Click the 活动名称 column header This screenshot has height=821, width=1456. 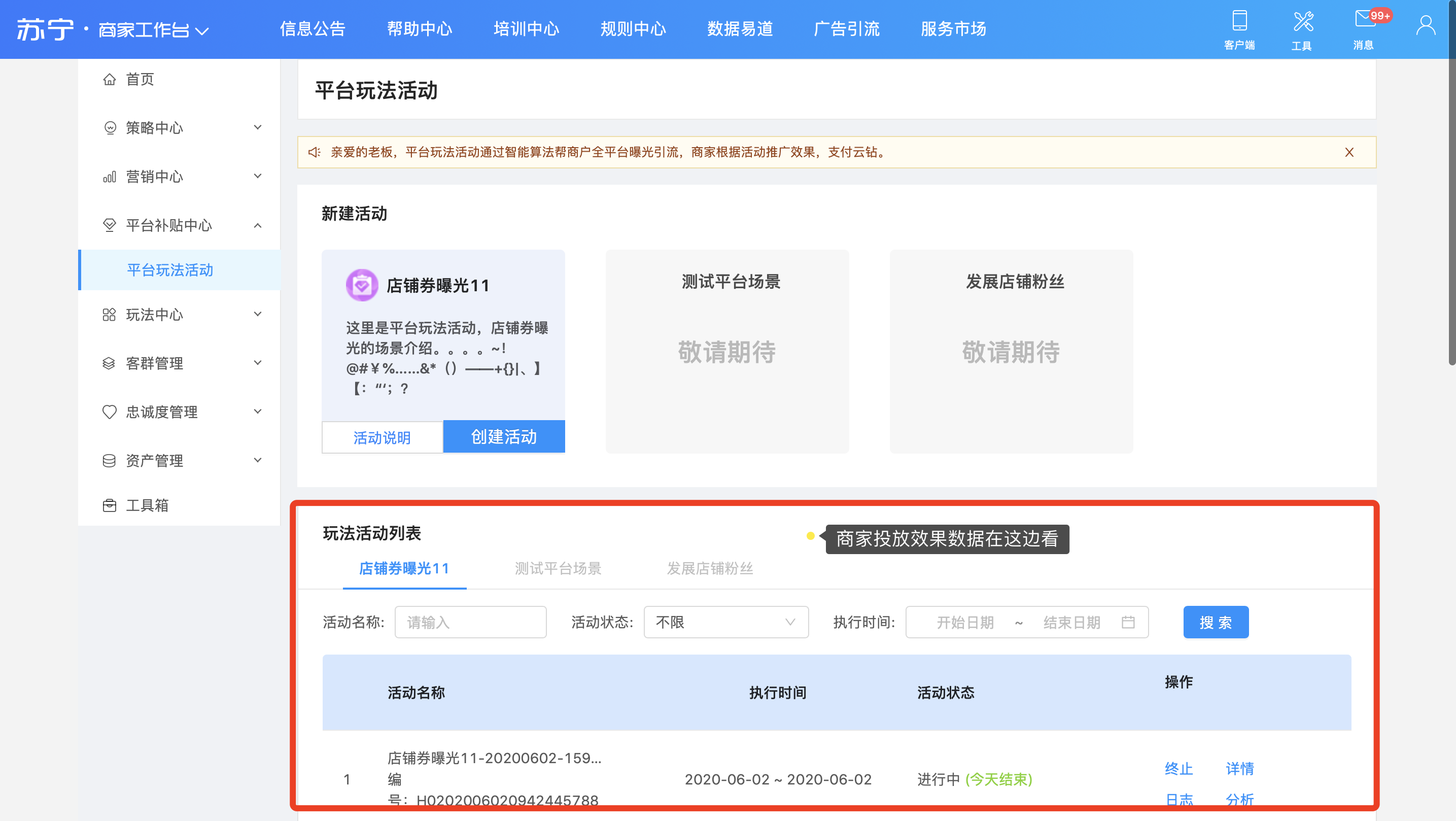(416, 692)
